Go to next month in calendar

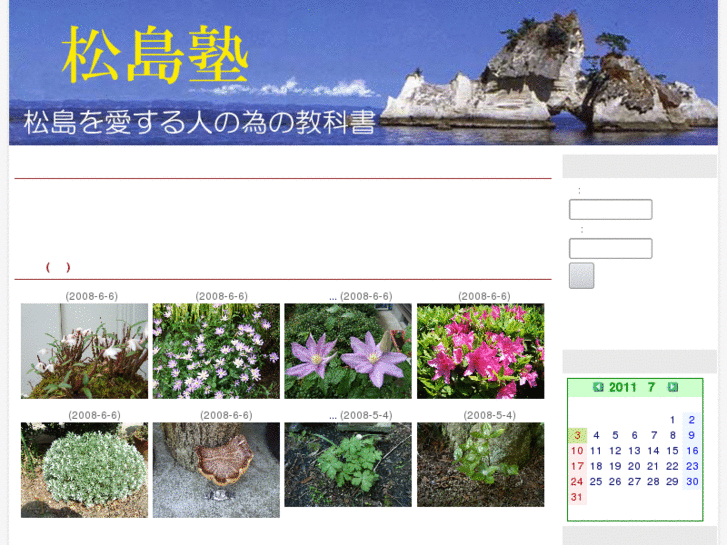(672, 387)
